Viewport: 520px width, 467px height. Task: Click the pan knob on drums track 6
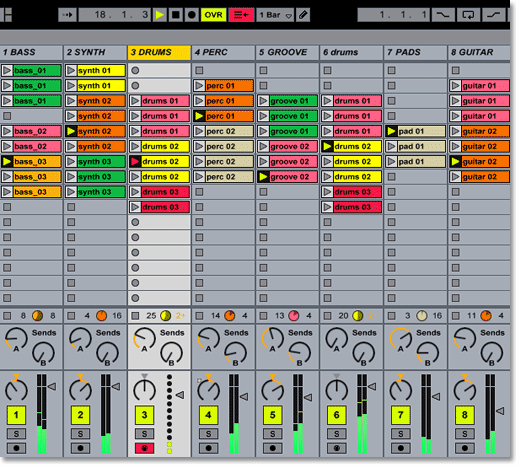[336, 389]
